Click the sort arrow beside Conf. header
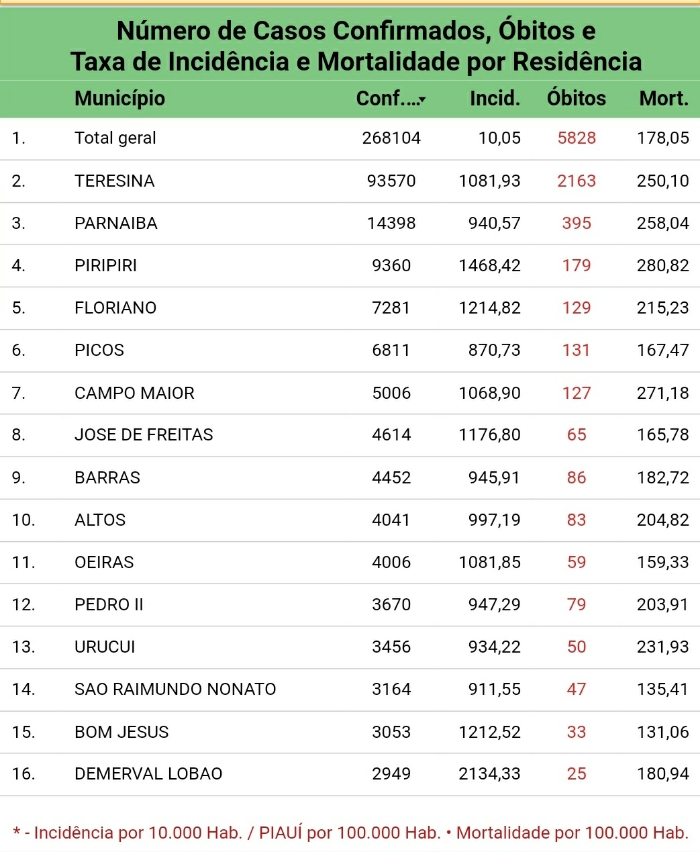 [x=422, y=100]
